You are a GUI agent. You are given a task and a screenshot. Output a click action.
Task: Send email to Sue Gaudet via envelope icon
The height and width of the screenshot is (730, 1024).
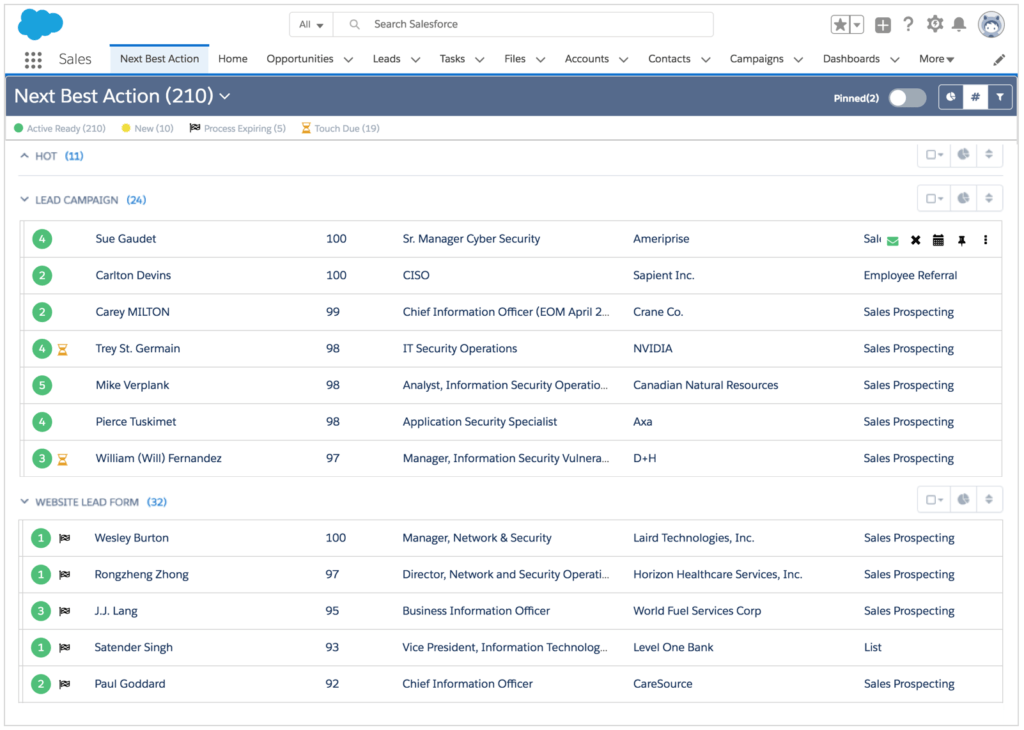893,241
